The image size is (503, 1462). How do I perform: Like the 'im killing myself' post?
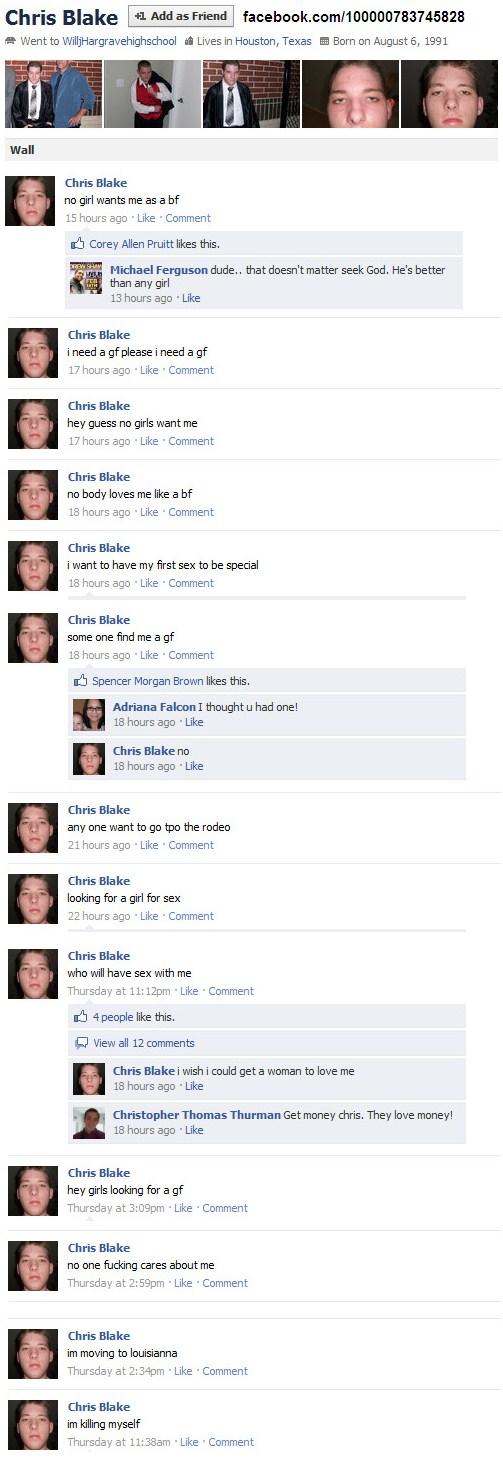click(x=189, y=1442)
